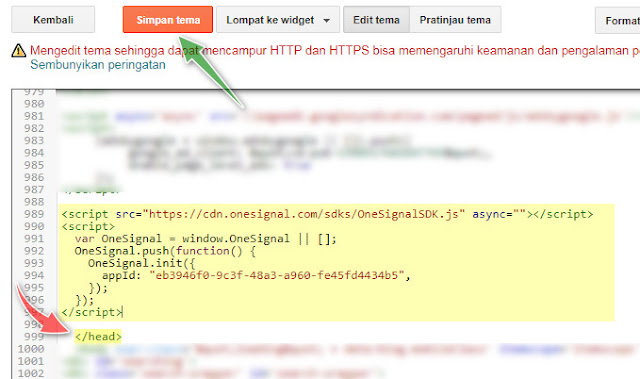The height and width of the screenshot is (379, 640).
Task: Click line number 980 in gutter
Action: [34, 104]
